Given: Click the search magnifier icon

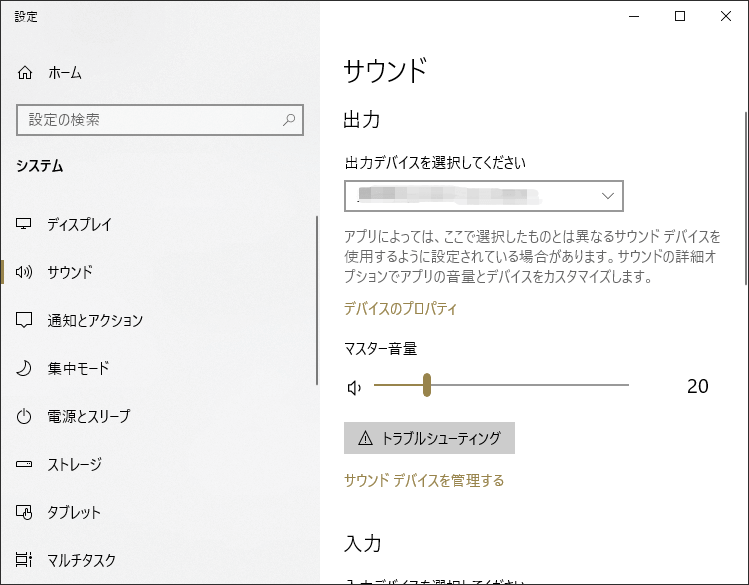Looking at the screenshot, I should pos(289,120).
